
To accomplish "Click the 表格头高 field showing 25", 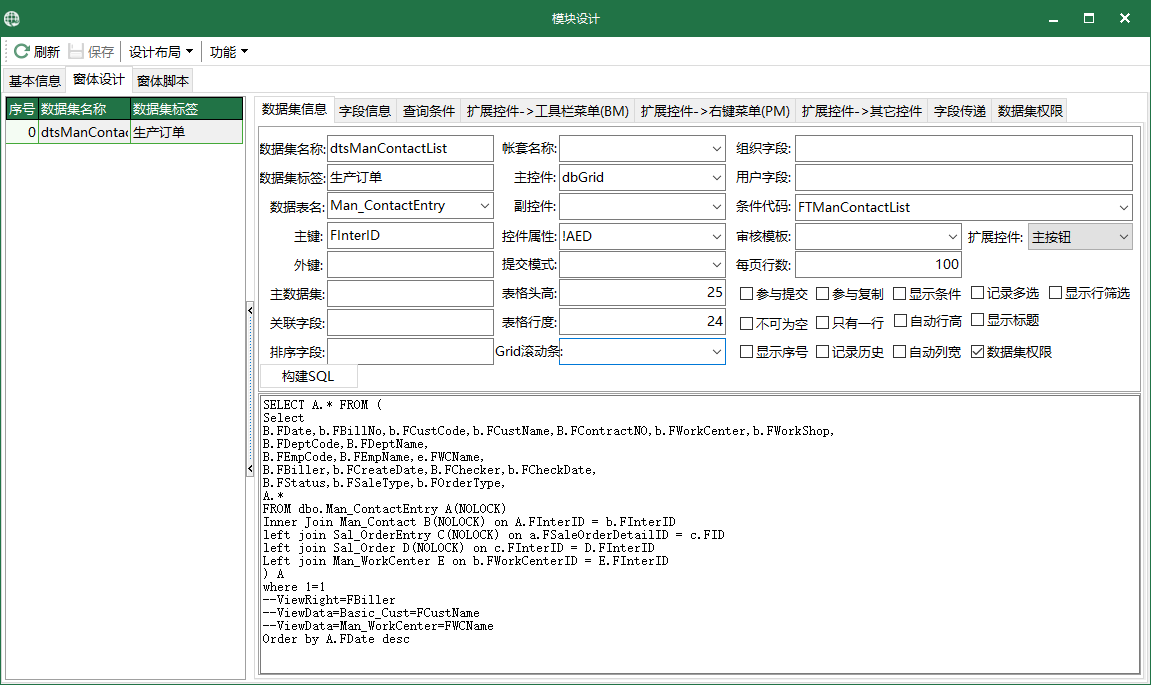I will point(642,293).
